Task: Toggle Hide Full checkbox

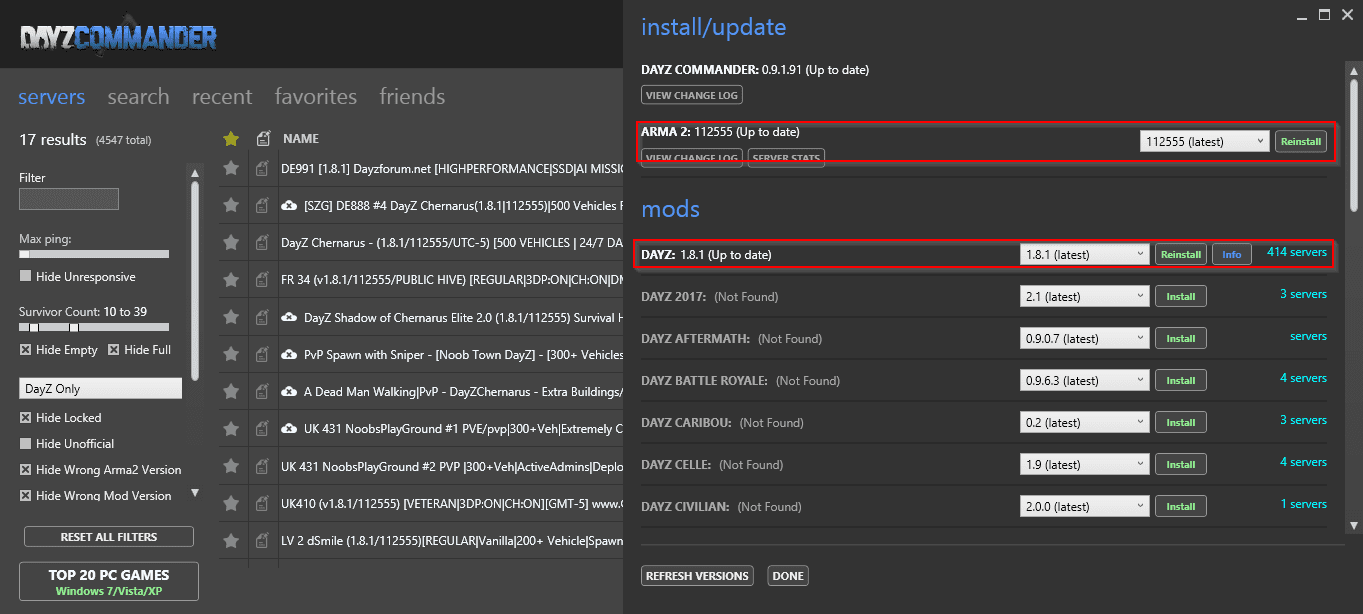Action: pyautogui.click(x=114, y=350)
